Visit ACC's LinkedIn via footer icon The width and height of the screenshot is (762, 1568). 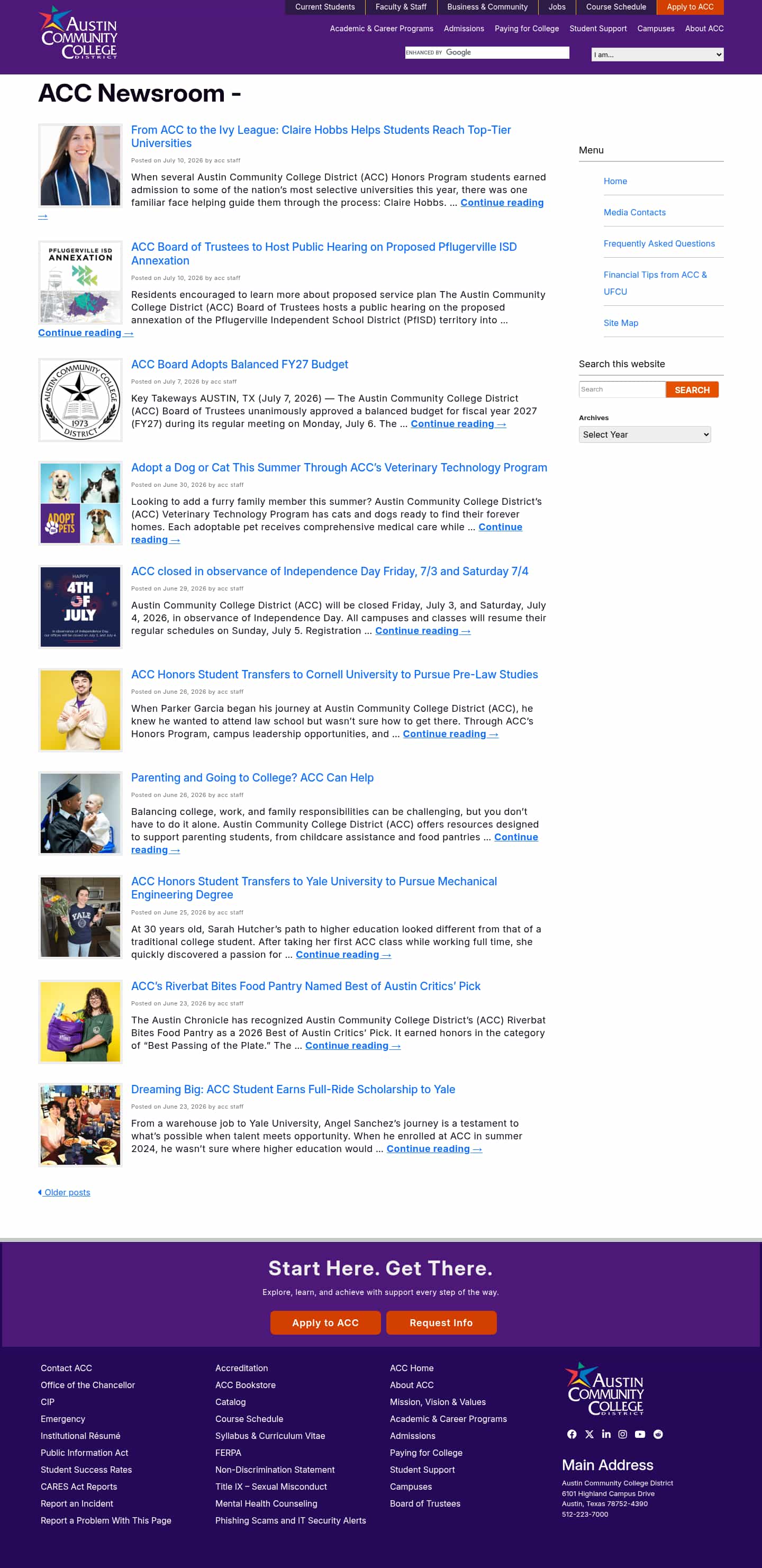pos(606,1434)
